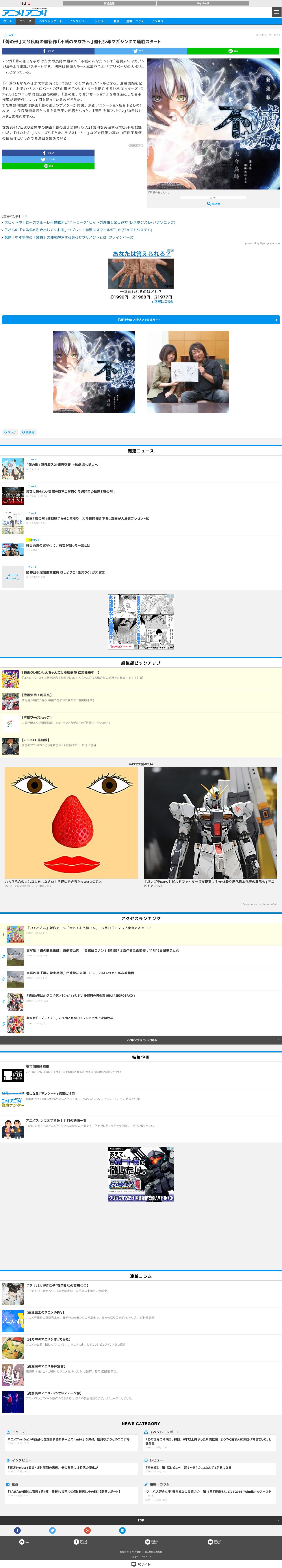Open ranking 2 鋼の錬金術師 名探偵コナン article
Screen dimensions: 282x1568
point(103,951)
